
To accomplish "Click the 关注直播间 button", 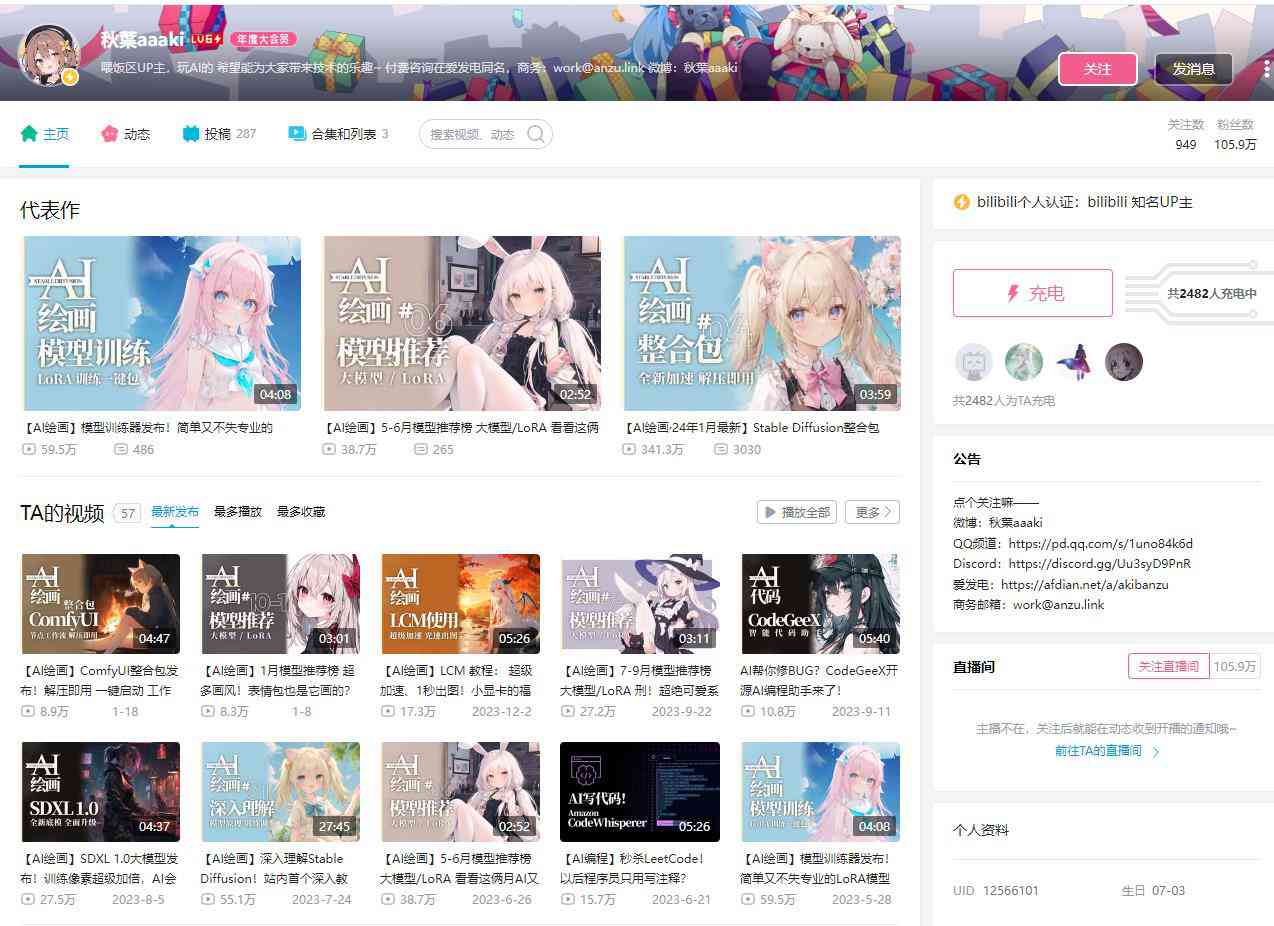I will tap(1168, 666).
